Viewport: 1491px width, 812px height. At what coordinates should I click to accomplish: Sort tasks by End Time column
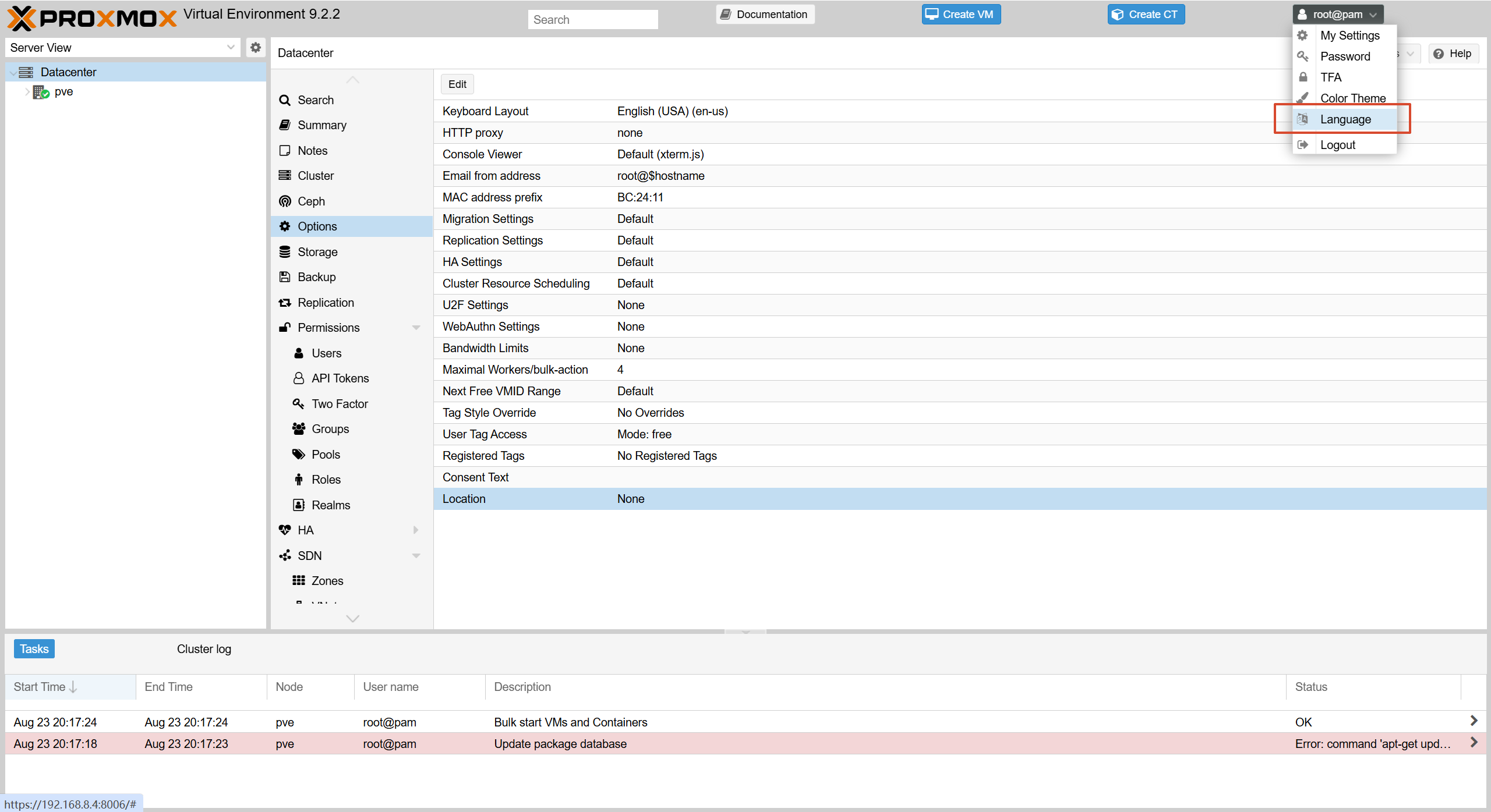[202, 687]
